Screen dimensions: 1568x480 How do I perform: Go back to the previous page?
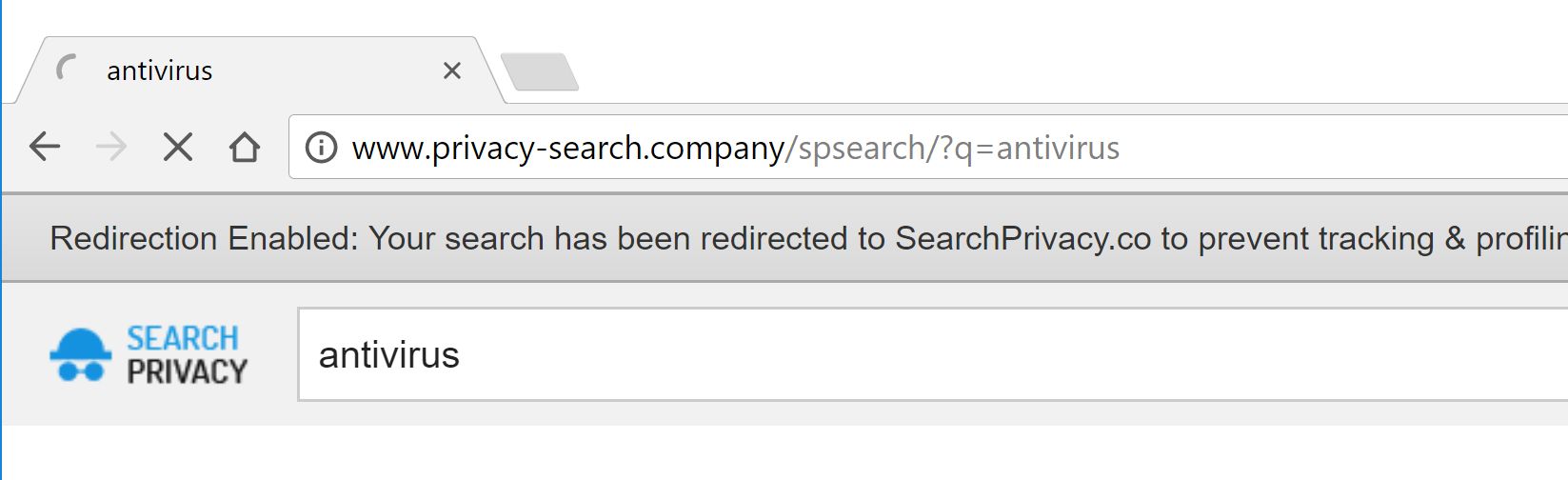click(45, 147)
